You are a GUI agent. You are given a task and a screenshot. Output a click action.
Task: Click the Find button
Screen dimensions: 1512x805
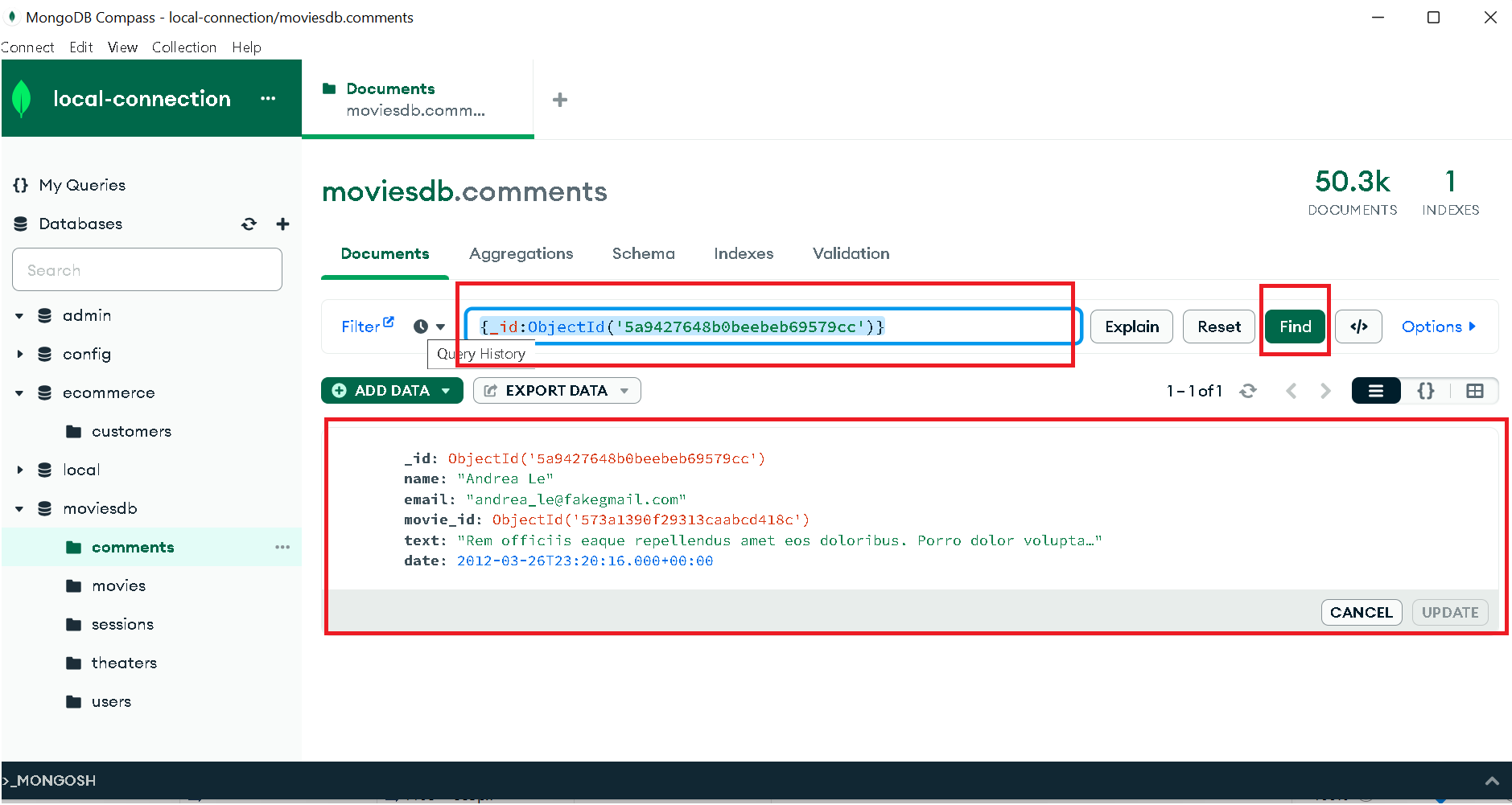point(1296,327)
